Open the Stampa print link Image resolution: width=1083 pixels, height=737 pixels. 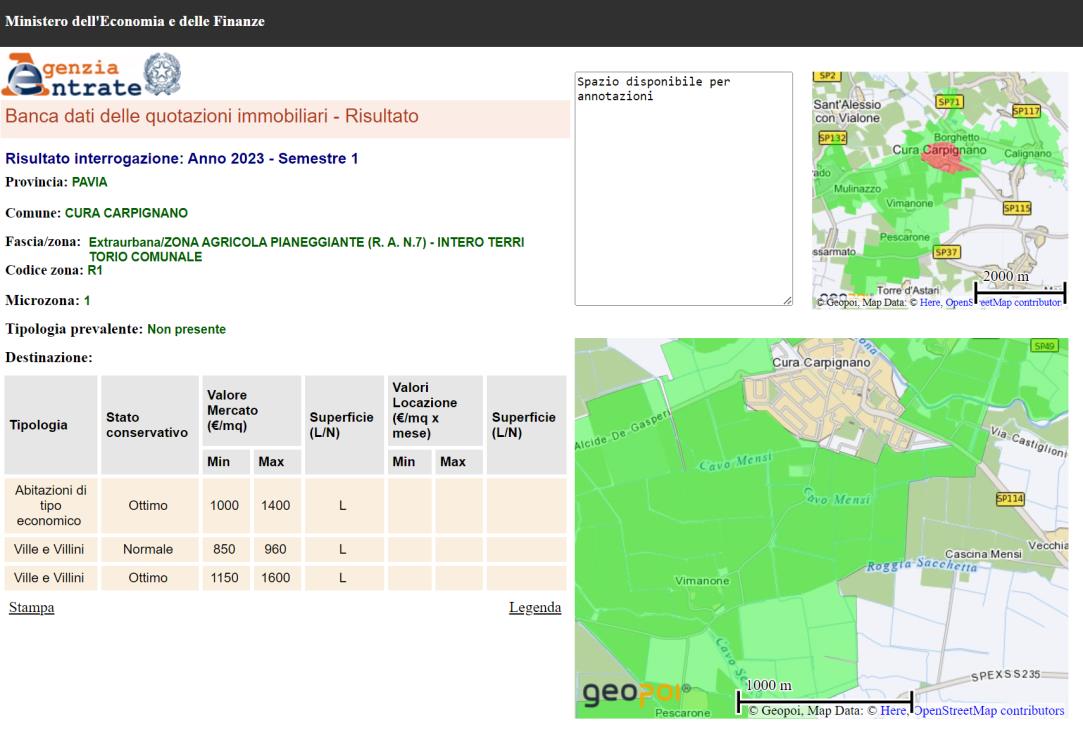(31, 608)
